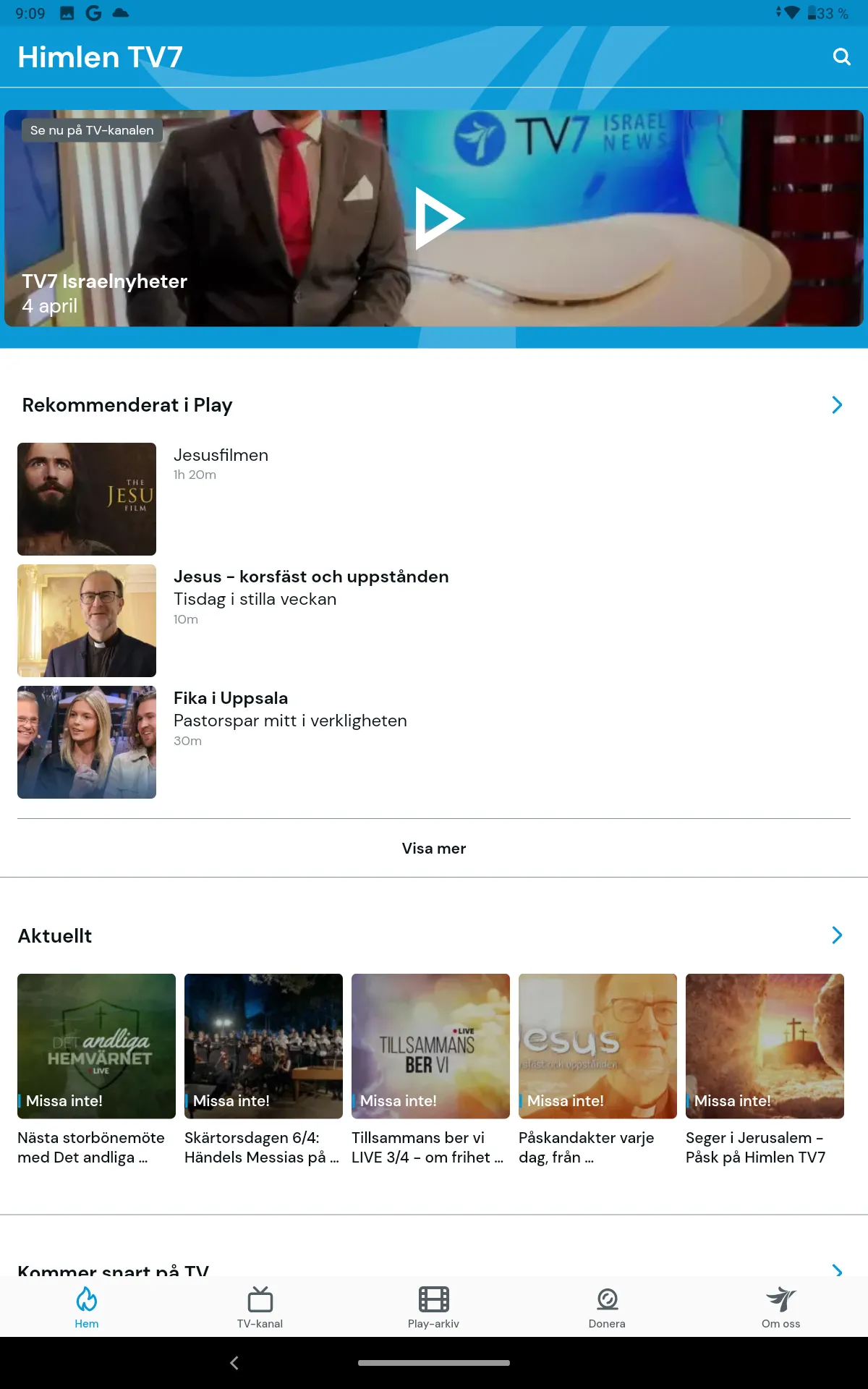Image resolution: width=868 pixels, height=1389 pixels.
Task: Open the Jesusfilmen thumbnail
Action: pos(87,499)
